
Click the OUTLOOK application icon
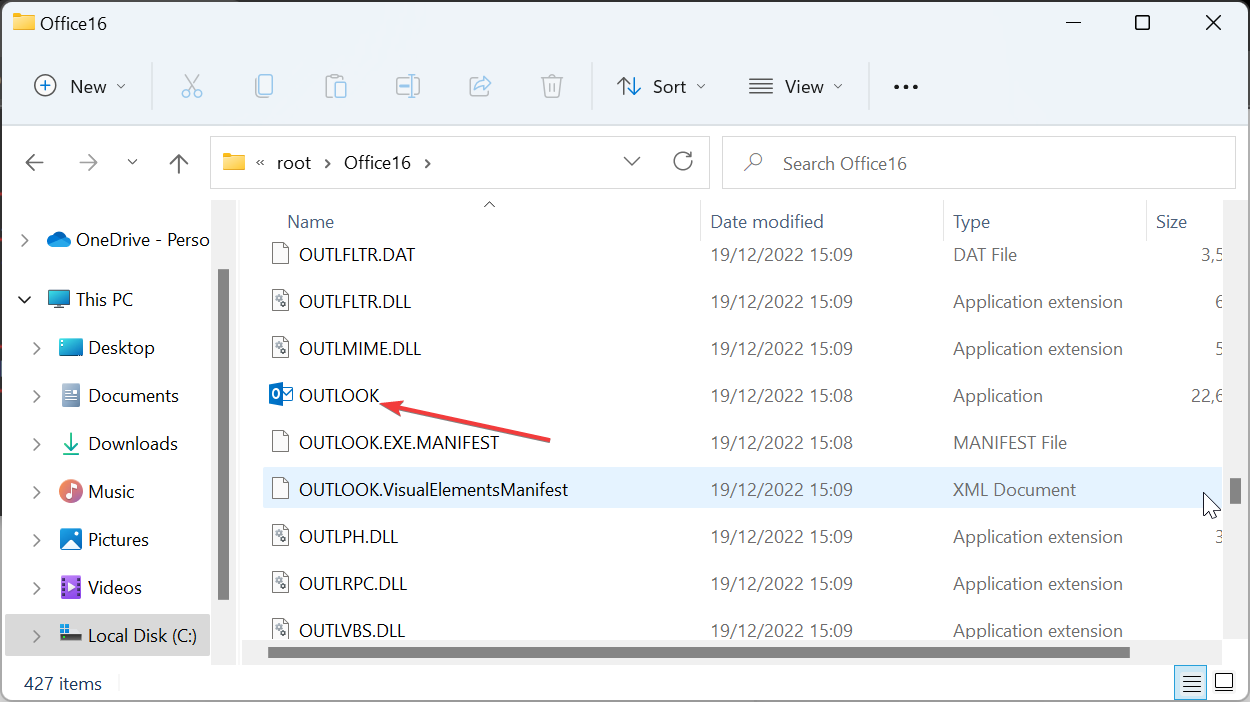[x=281, y=395]
